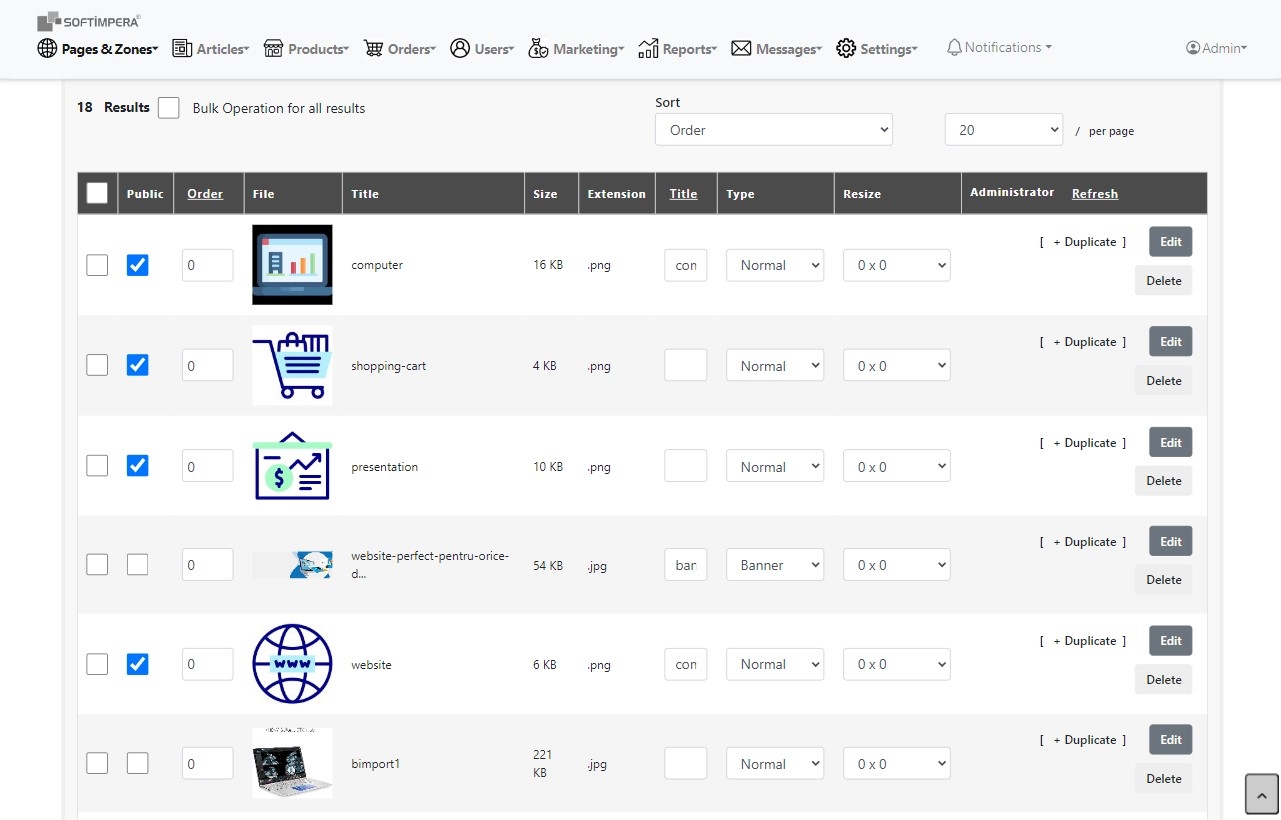Click the Settings gear icon
Screen dimensions: 1281x820
point(846,48)
